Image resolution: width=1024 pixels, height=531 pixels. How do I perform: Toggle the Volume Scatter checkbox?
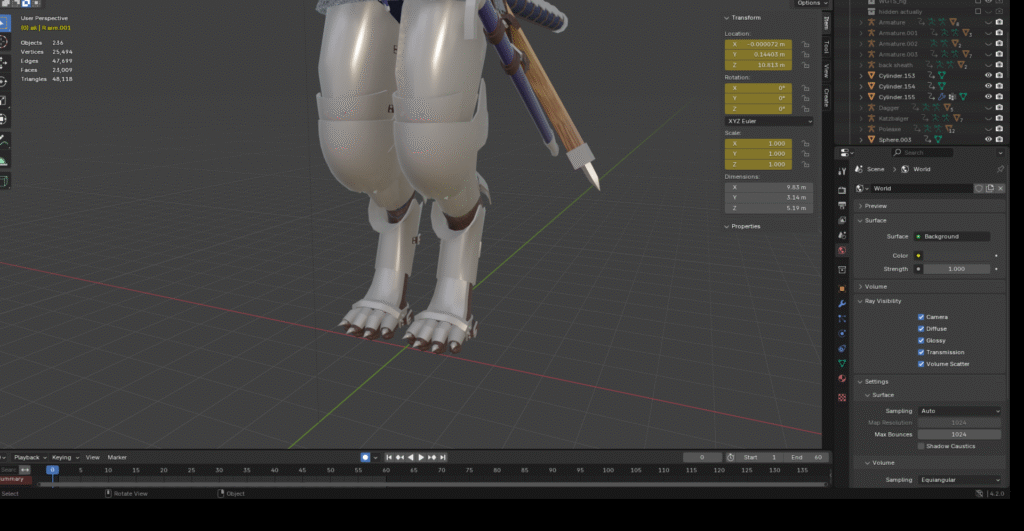[921, 364]
